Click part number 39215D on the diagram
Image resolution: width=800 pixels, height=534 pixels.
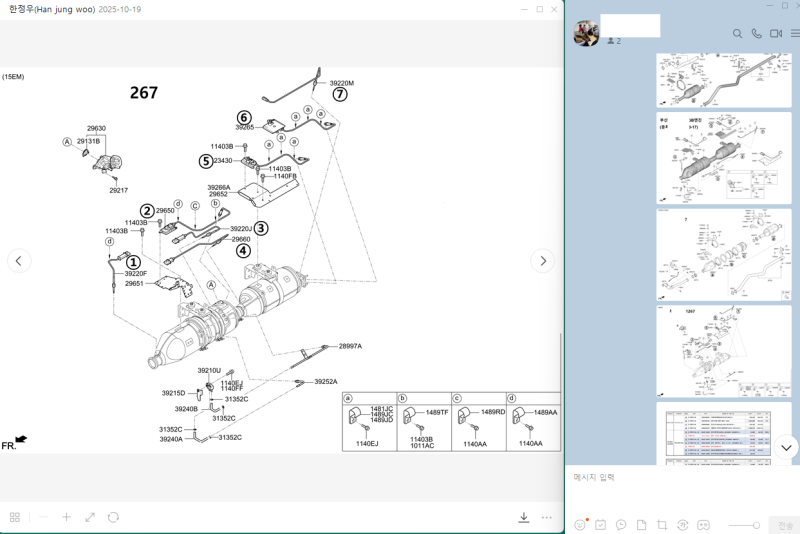pos(173,393)
